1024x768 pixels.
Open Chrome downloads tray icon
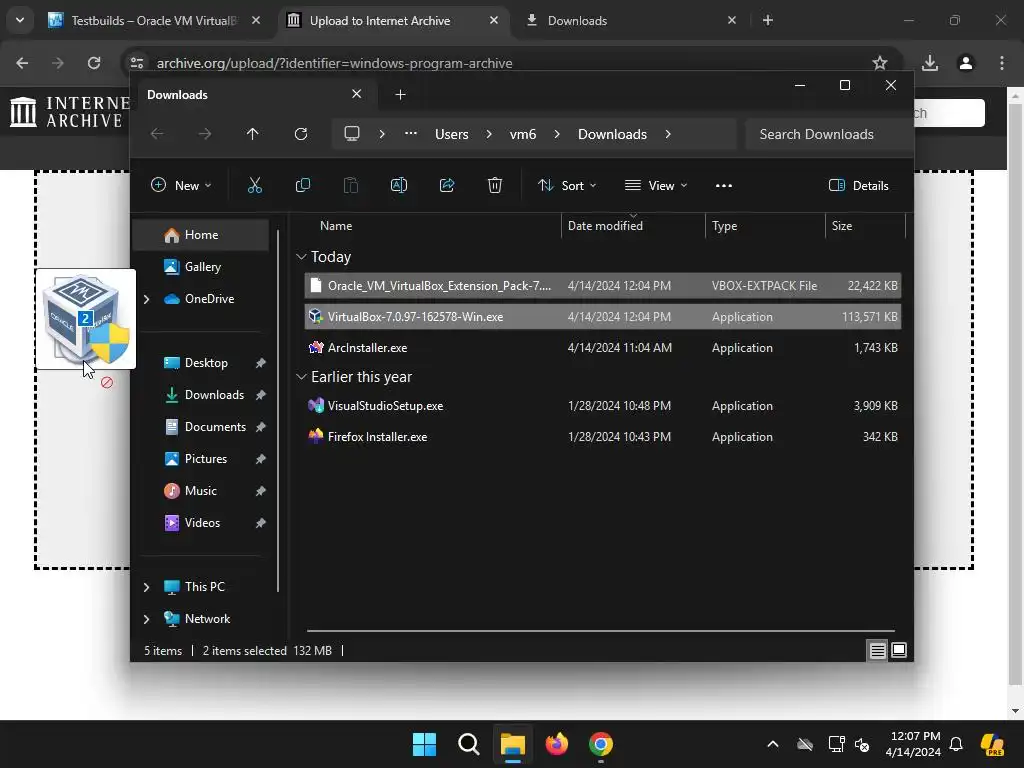point(930,63)
